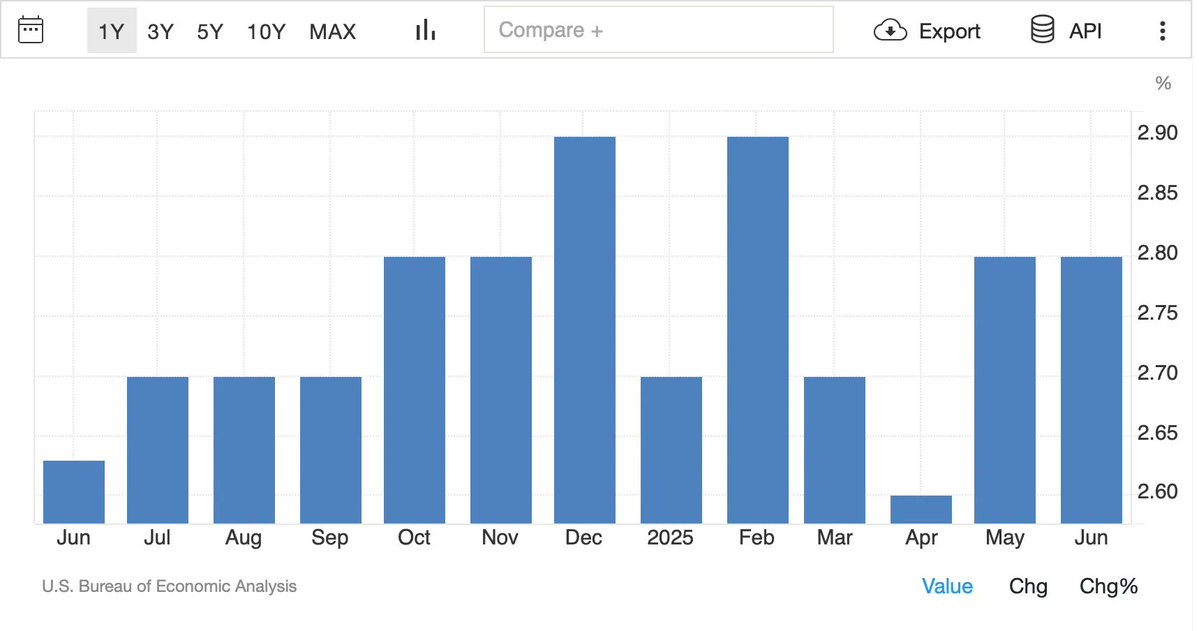Image resolution: width=1199 pixels, height=631 pixels.
Task: Switch to the 5Y time range
Action: (210, 31)
